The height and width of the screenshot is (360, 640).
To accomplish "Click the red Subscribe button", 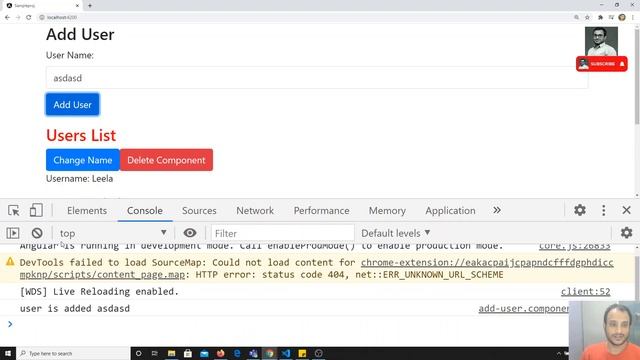I will 602,64.
